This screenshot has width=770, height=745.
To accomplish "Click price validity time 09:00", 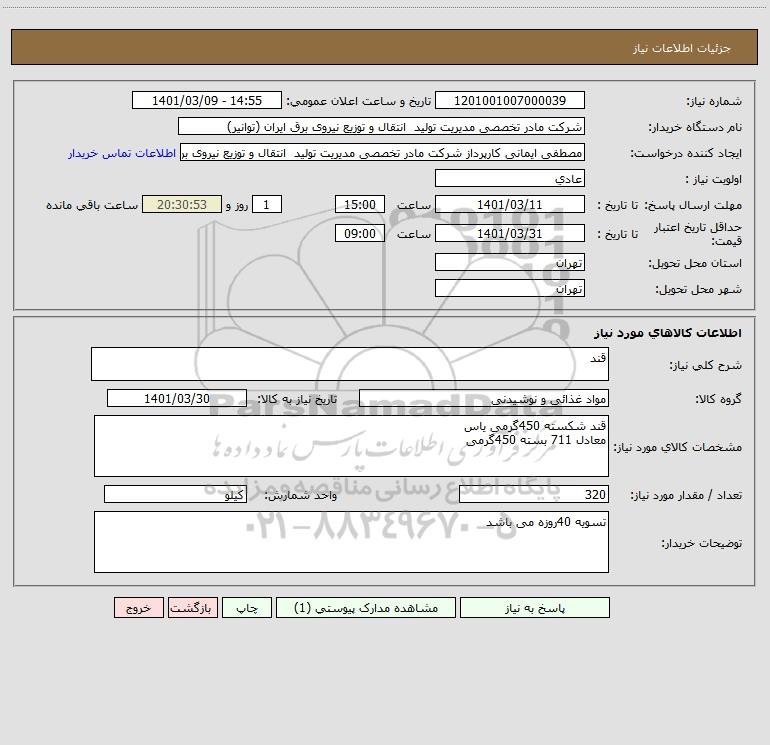I will coord(359,233).
